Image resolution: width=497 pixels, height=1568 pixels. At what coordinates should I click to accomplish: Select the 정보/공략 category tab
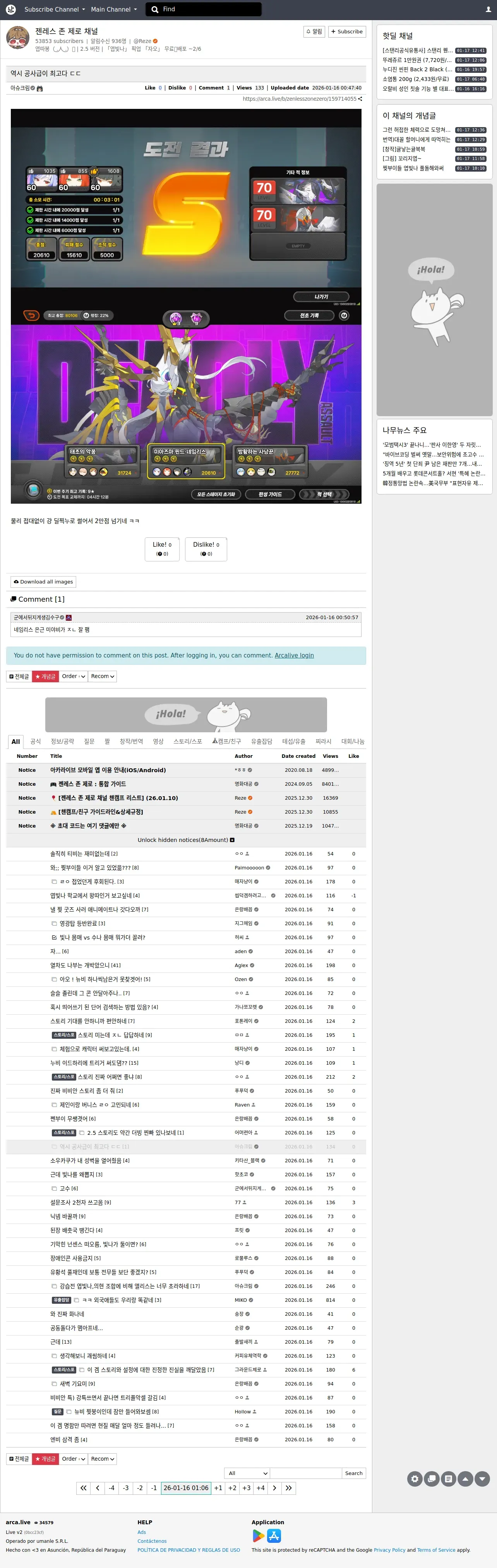tap(63, 742)
